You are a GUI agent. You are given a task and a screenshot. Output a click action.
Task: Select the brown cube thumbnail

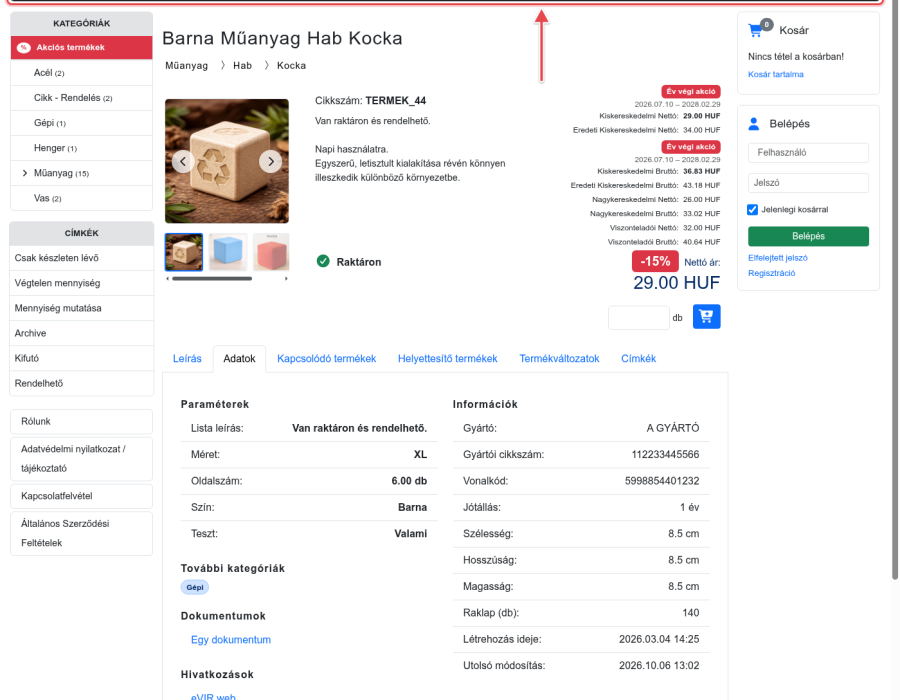(x=184, y=252)
